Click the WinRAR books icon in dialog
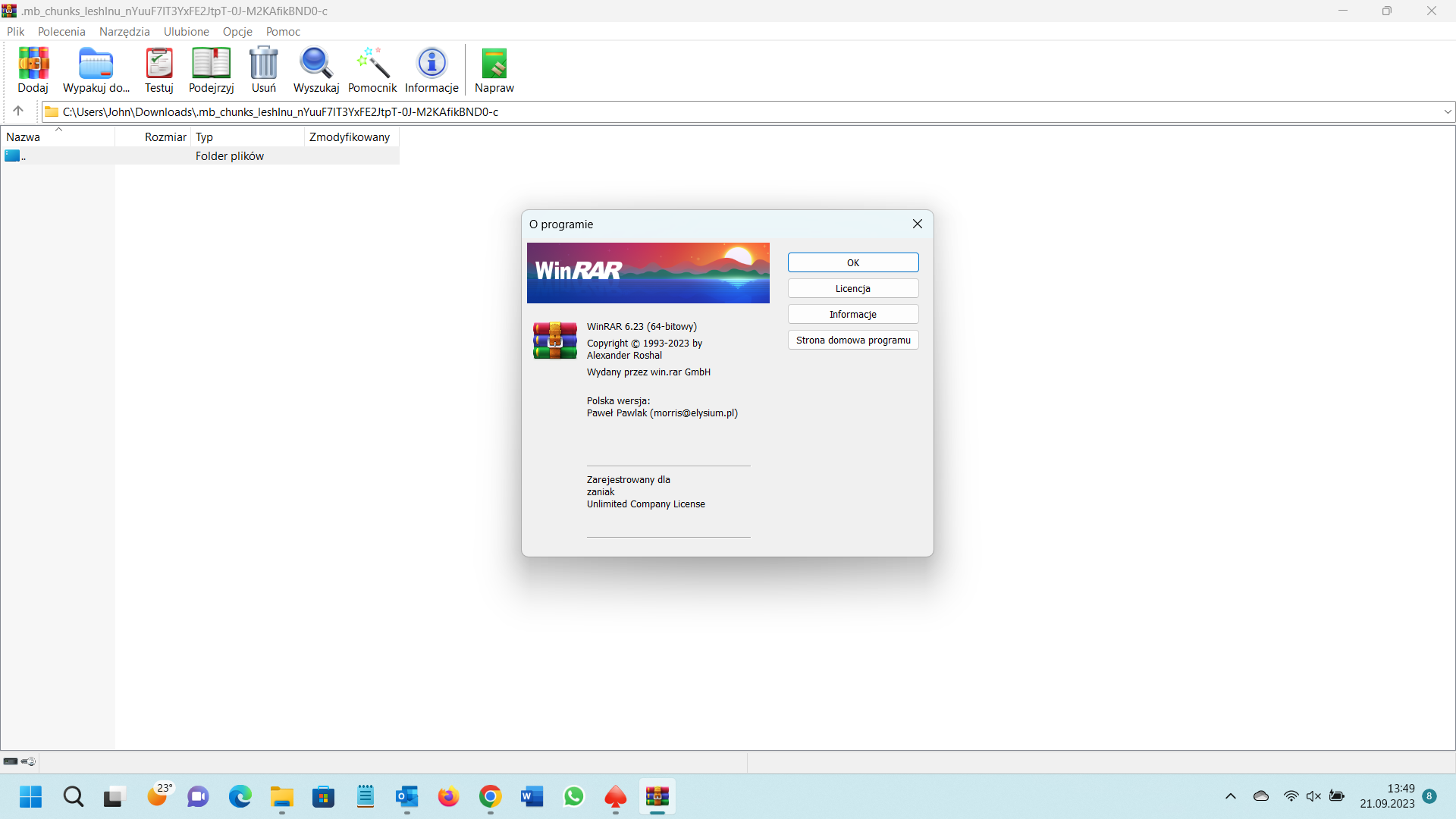1456x819 pixels. (555, 340)
